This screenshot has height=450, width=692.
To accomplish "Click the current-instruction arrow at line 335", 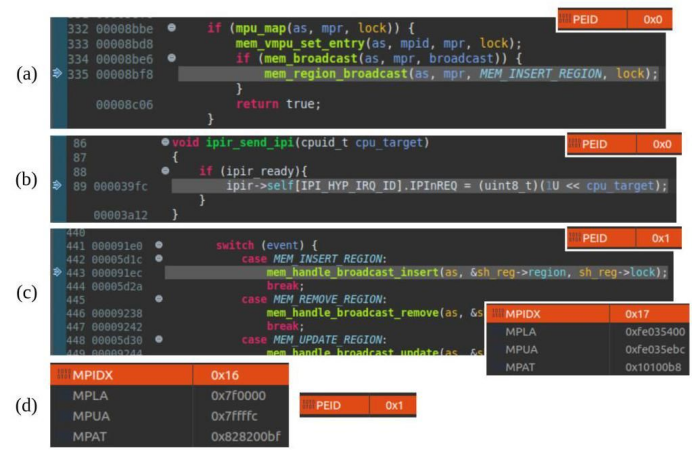I will coord(57,73).
